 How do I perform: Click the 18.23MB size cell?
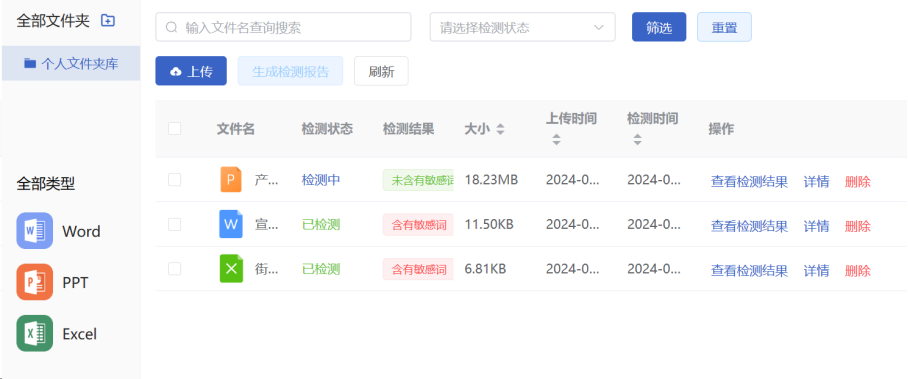pos(491,180)
